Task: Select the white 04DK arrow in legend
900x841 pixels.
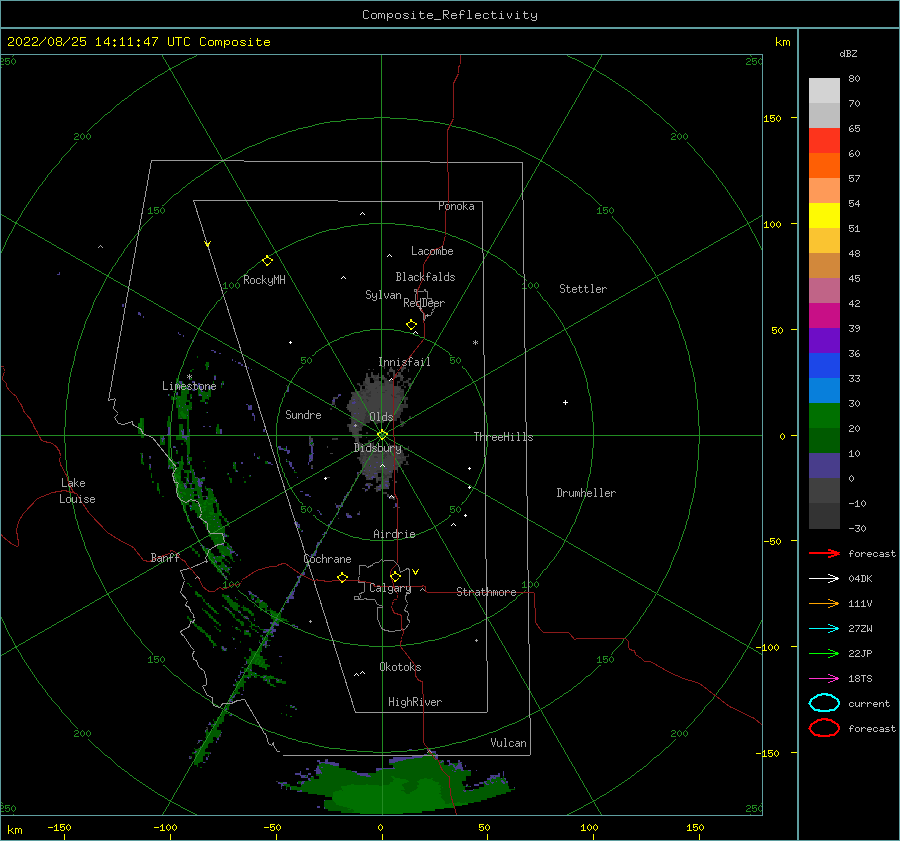Action: pyautogui.click(x=824, y=579)
